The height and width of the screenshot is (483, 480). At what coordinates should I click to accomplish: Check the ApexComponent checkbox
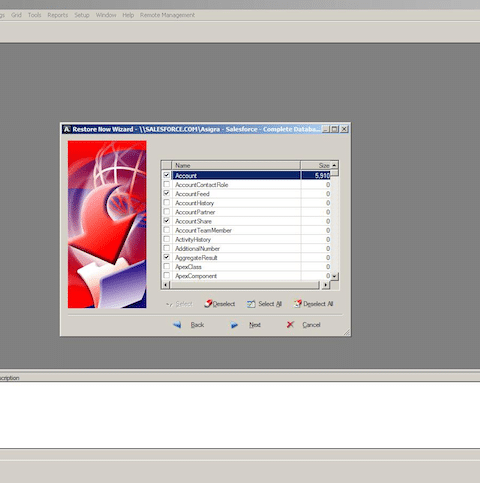coord(166,275)
